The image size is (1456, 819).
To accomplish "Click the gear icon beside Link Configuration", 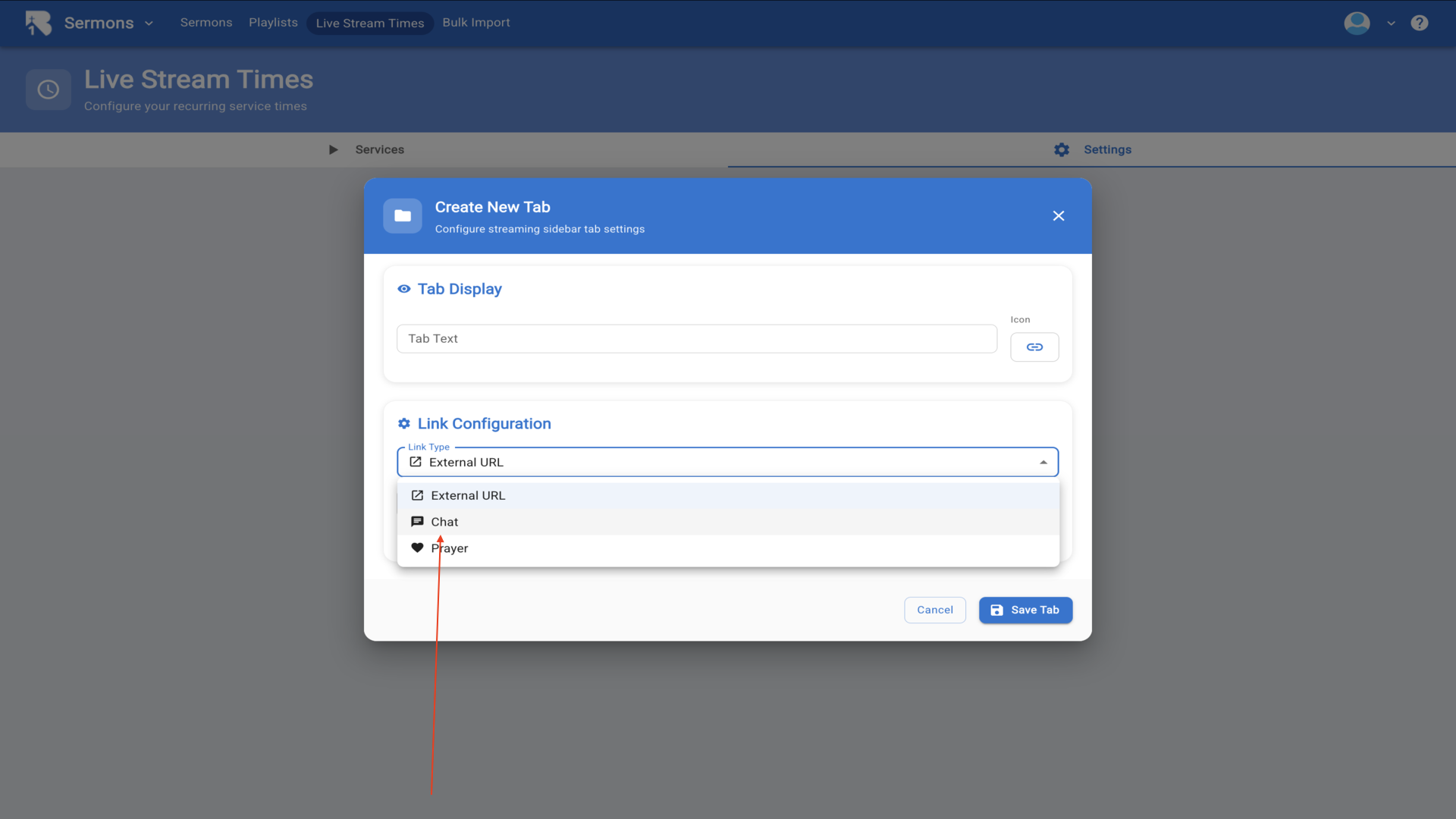I will [404, 424].
